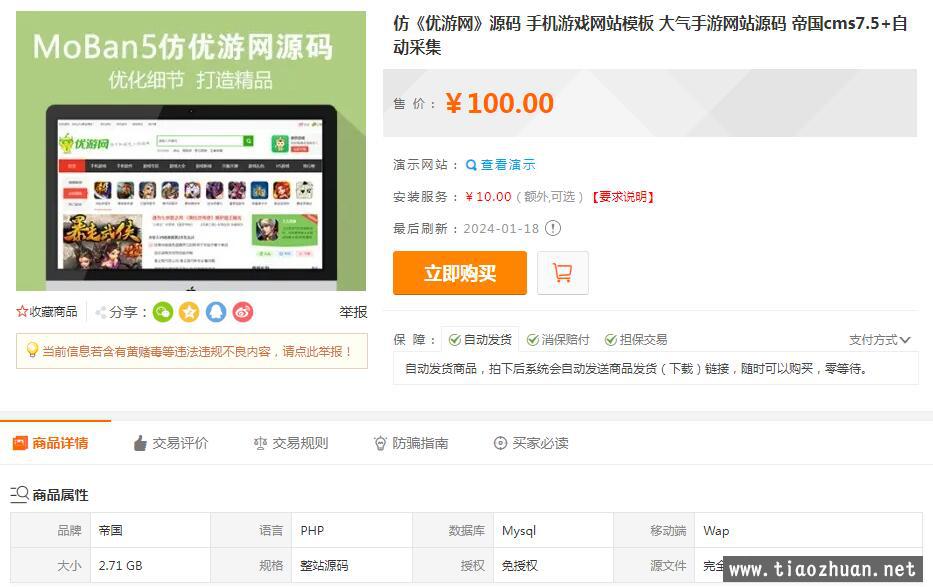This screenshot has height=587, width=933.
Task: Click the yellow illegal-content report notice
Action: click(192, 351)
